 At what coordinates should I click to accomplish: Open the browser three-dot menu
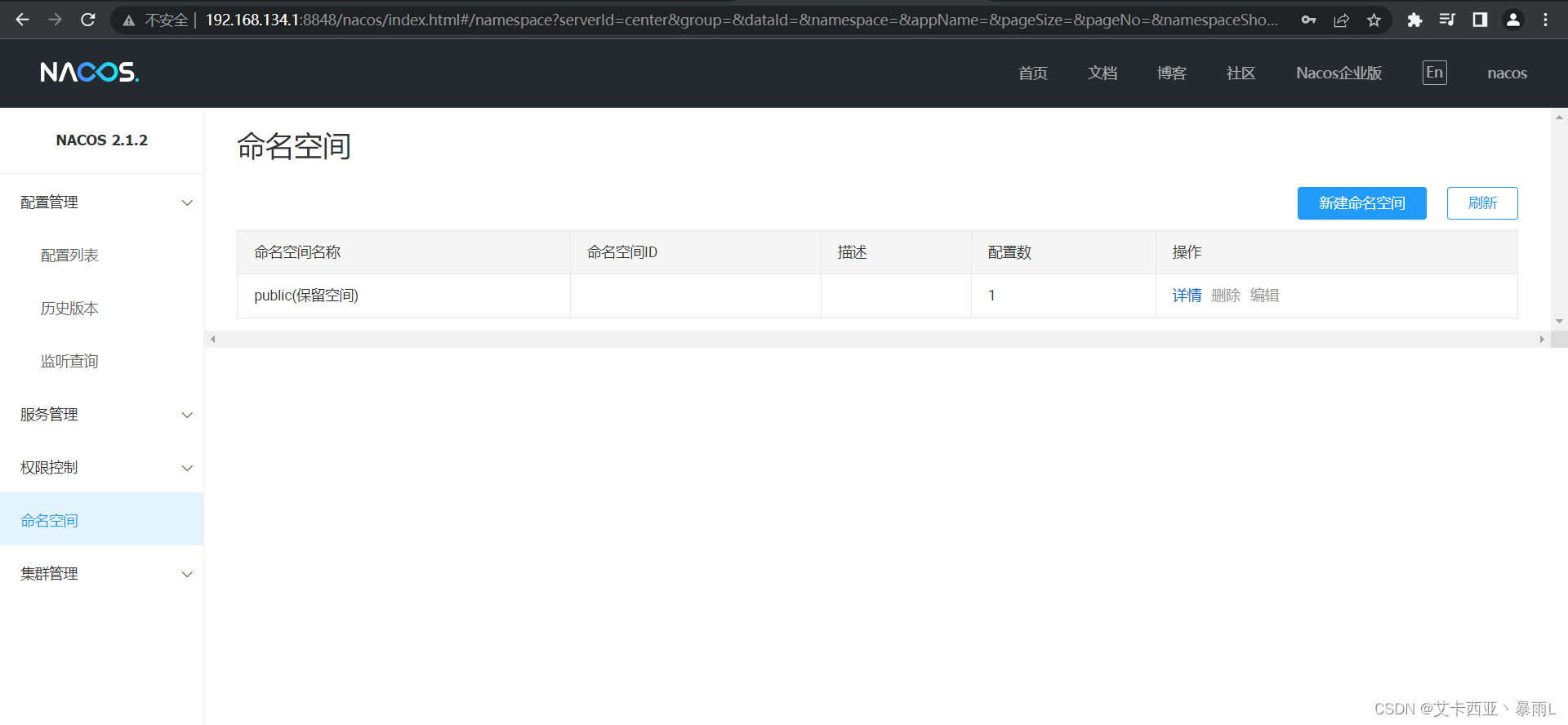[1545, 20]
